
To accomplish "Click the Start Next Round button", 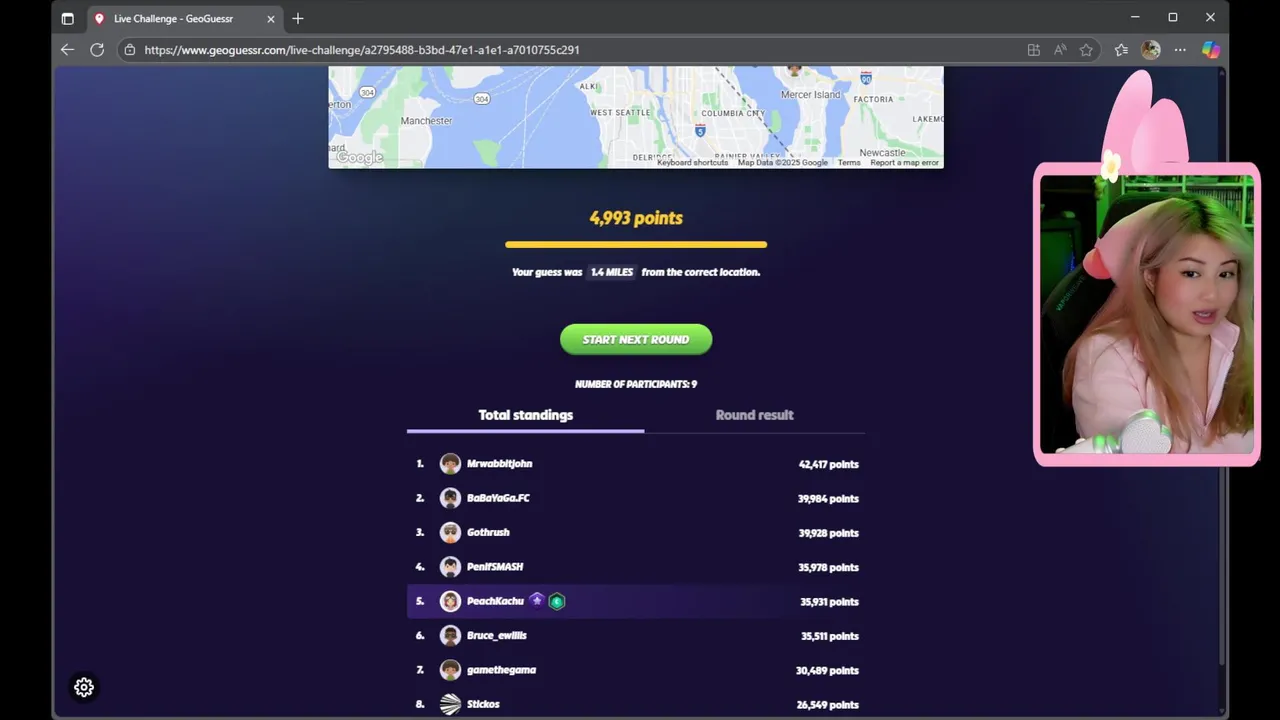I will 636,339.
